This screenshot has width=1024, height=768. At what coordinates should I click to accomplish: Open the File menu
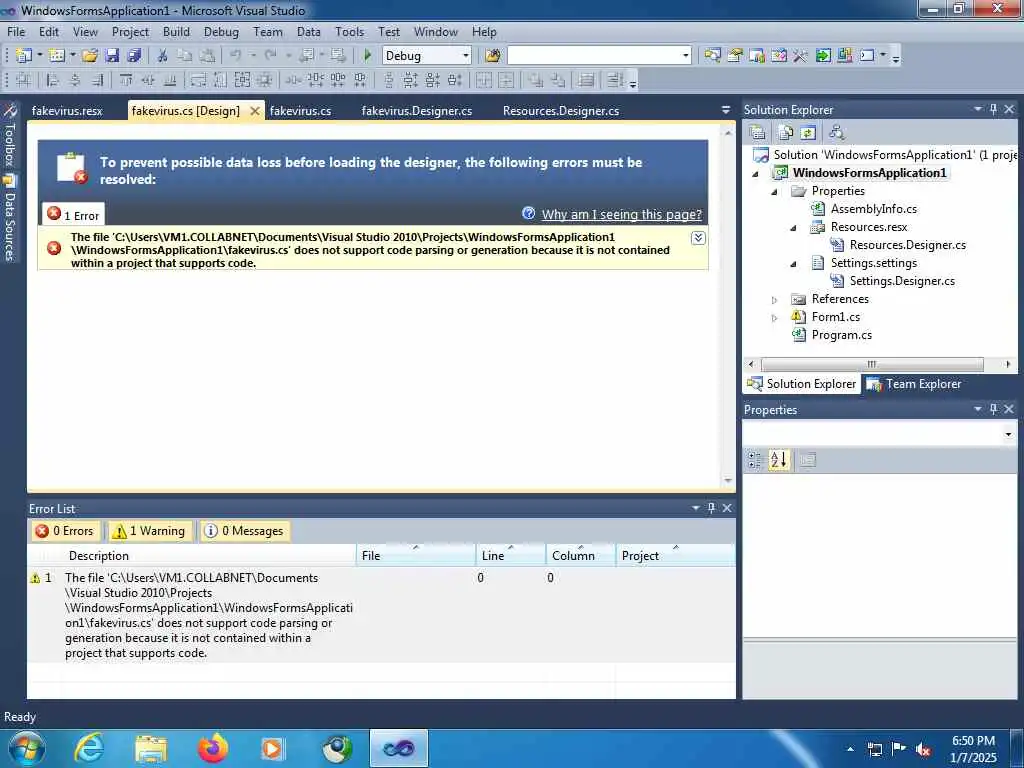click(x=16, y=31)
